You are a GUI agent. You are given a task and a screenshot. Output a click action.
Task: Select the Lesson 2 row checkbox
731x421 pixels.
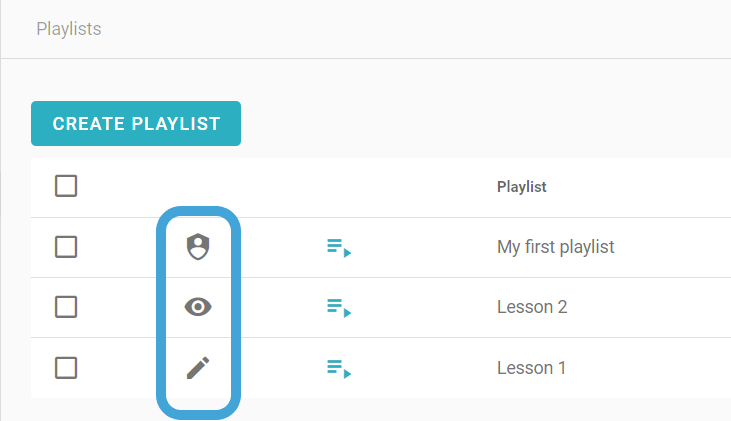(66, 307)
